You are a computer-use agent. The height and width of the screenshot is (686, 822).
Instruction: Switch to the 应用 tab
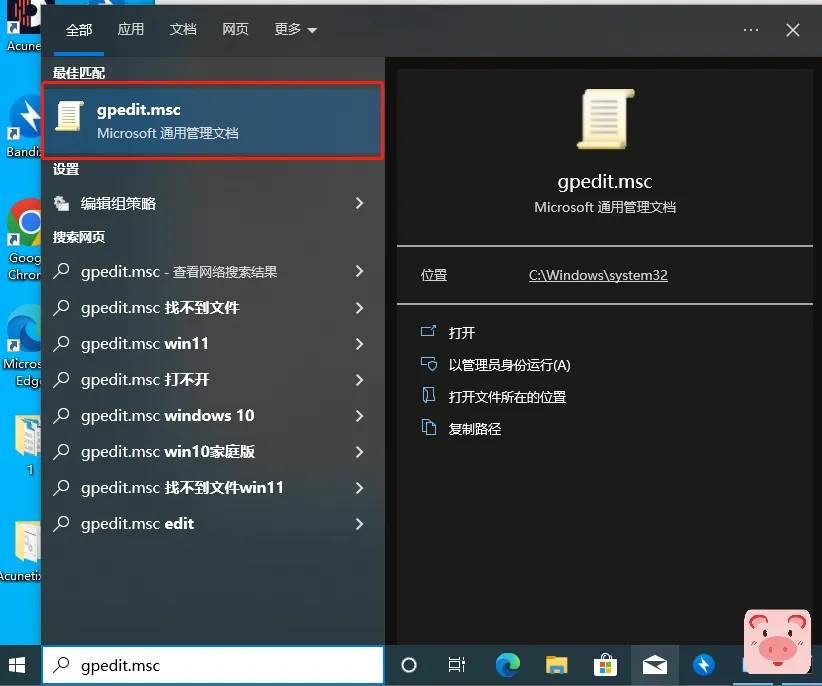[x=131, y=29]
